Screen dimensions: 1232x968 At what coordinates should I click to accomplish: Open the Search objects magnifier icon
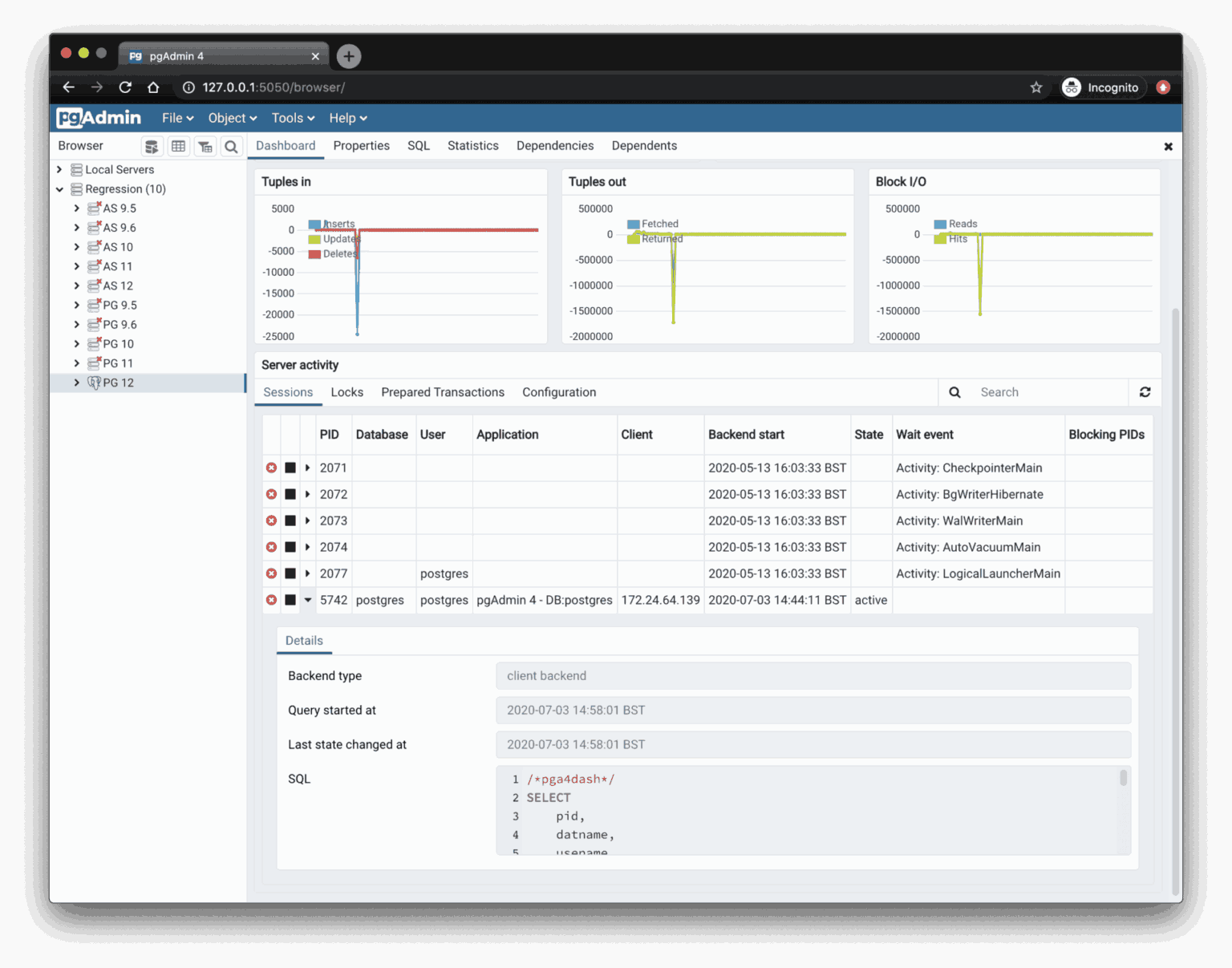[x=231, y=146]
